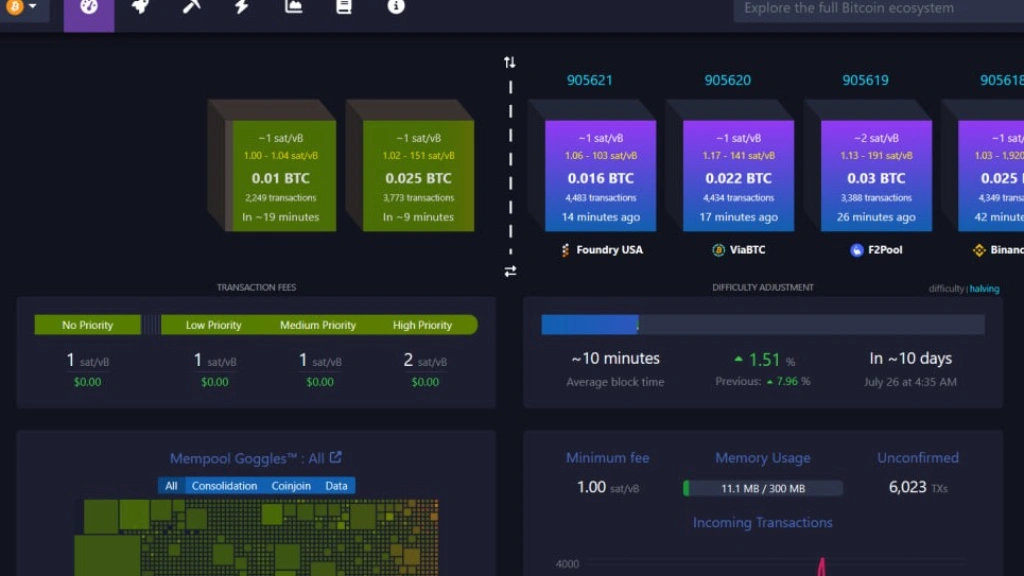Click the vertical arrows above the blockchain divider
Image resolution: width=1024 pixels, height=576 pixels.
509,62
